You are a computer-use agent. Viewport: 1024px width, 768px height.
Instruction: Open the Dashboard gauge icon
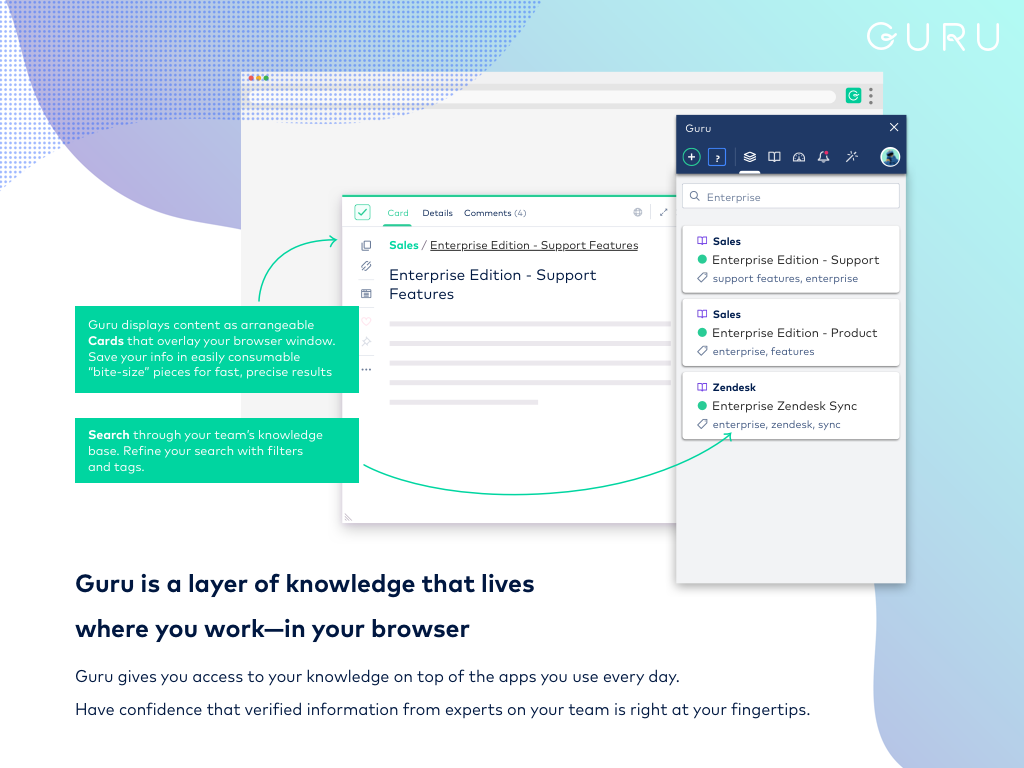click(799, 157)
